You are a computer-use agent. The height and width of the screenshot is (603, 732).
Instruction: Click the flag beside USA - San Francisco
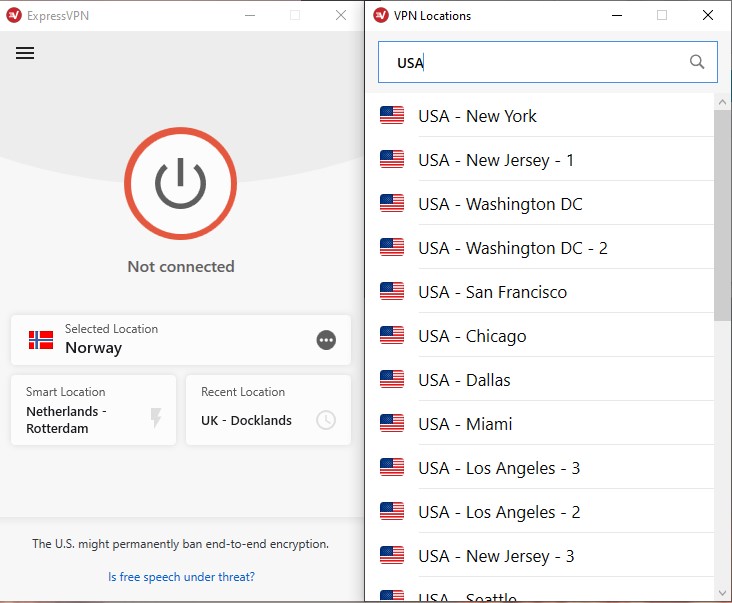click(392, 291)
